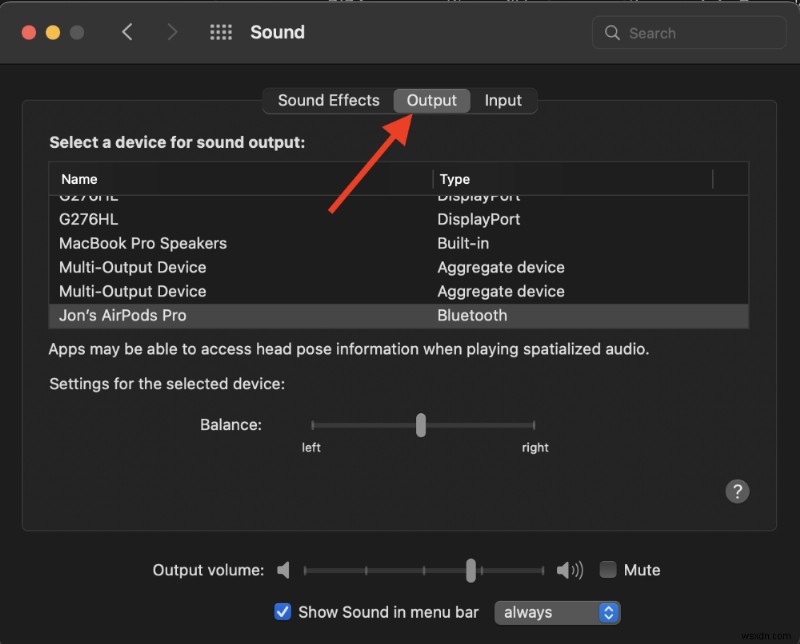This screenshot has height=644, width=800.
Task: Uncheck Show Sound in menu bar
Action: pos(283,611)
